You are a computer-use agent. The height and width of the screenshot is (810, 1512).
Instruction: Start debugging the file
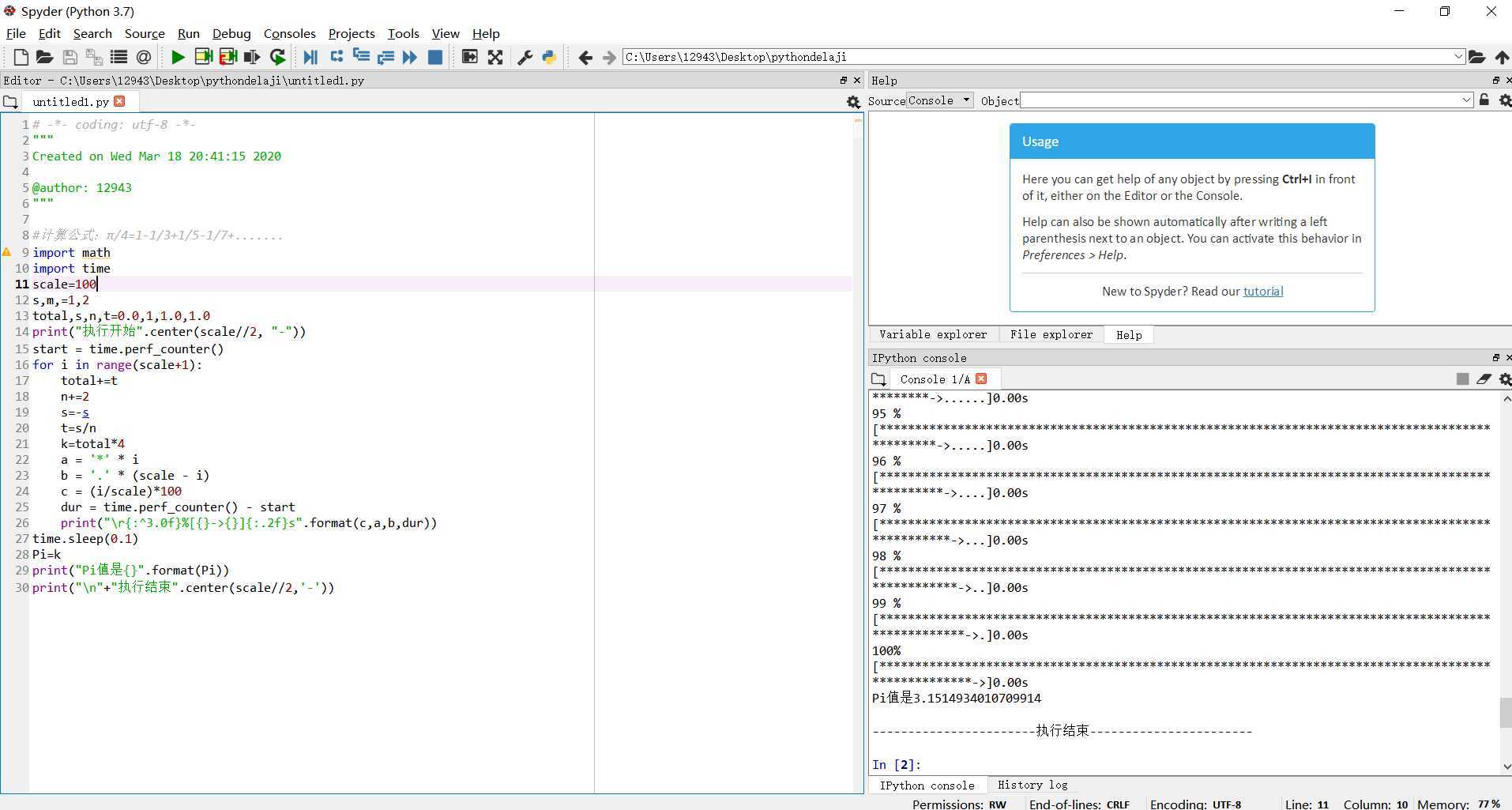310,57
